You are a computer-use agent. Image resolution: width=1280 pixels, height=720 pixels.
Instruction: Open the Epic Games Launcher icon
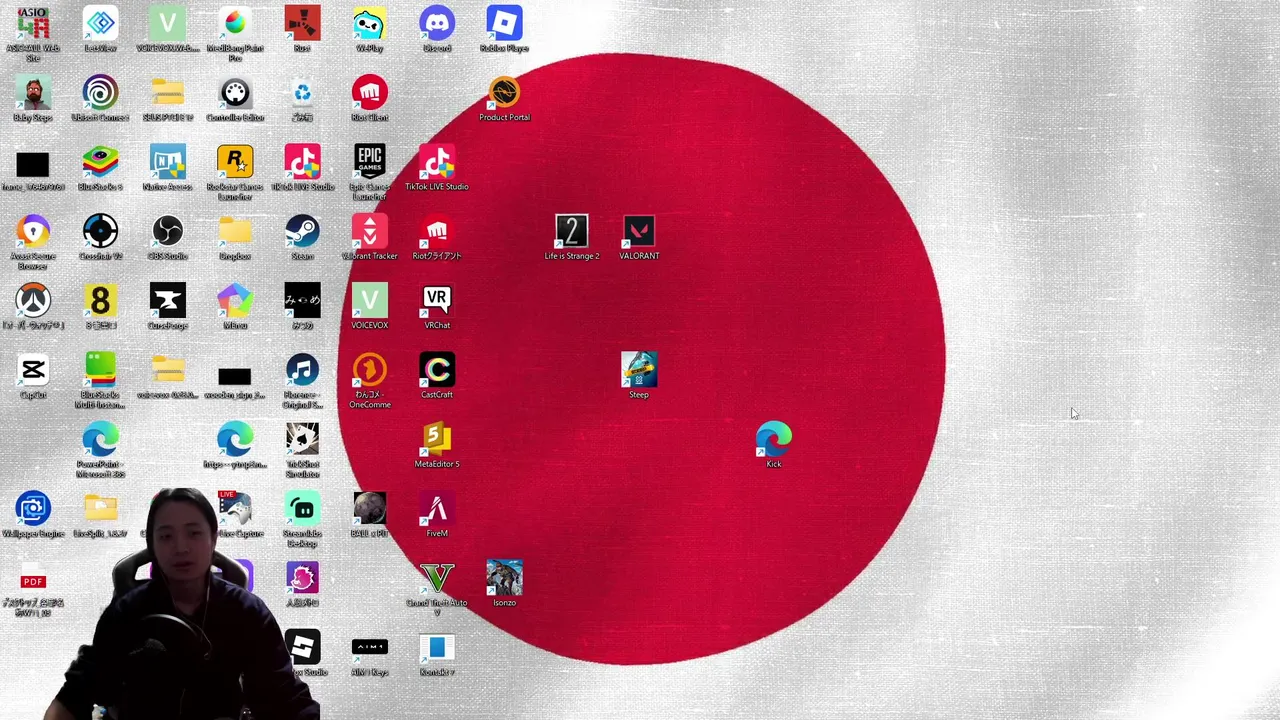369,162
